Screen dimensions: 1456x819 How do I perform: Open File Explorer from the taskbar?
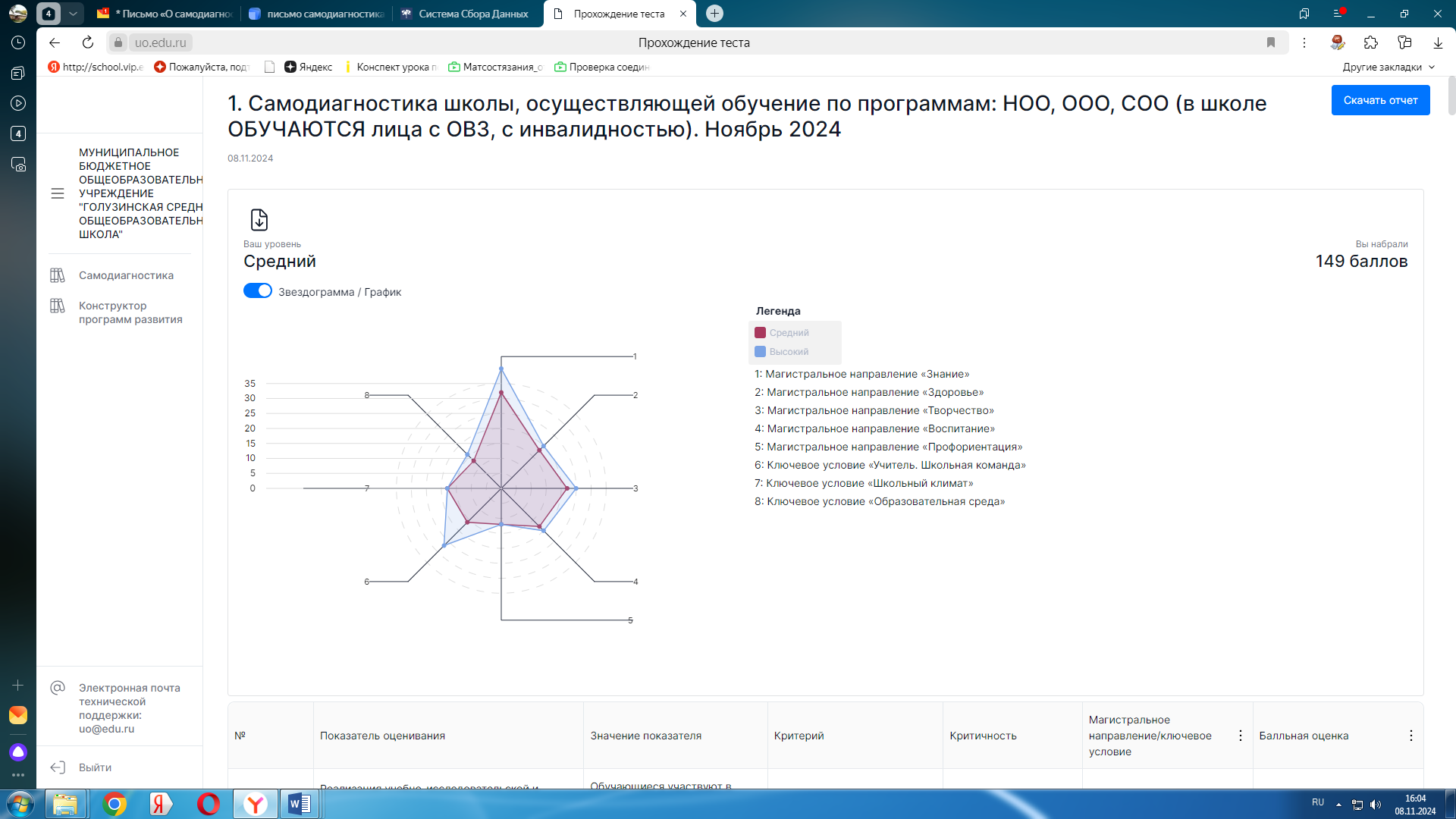66,804
